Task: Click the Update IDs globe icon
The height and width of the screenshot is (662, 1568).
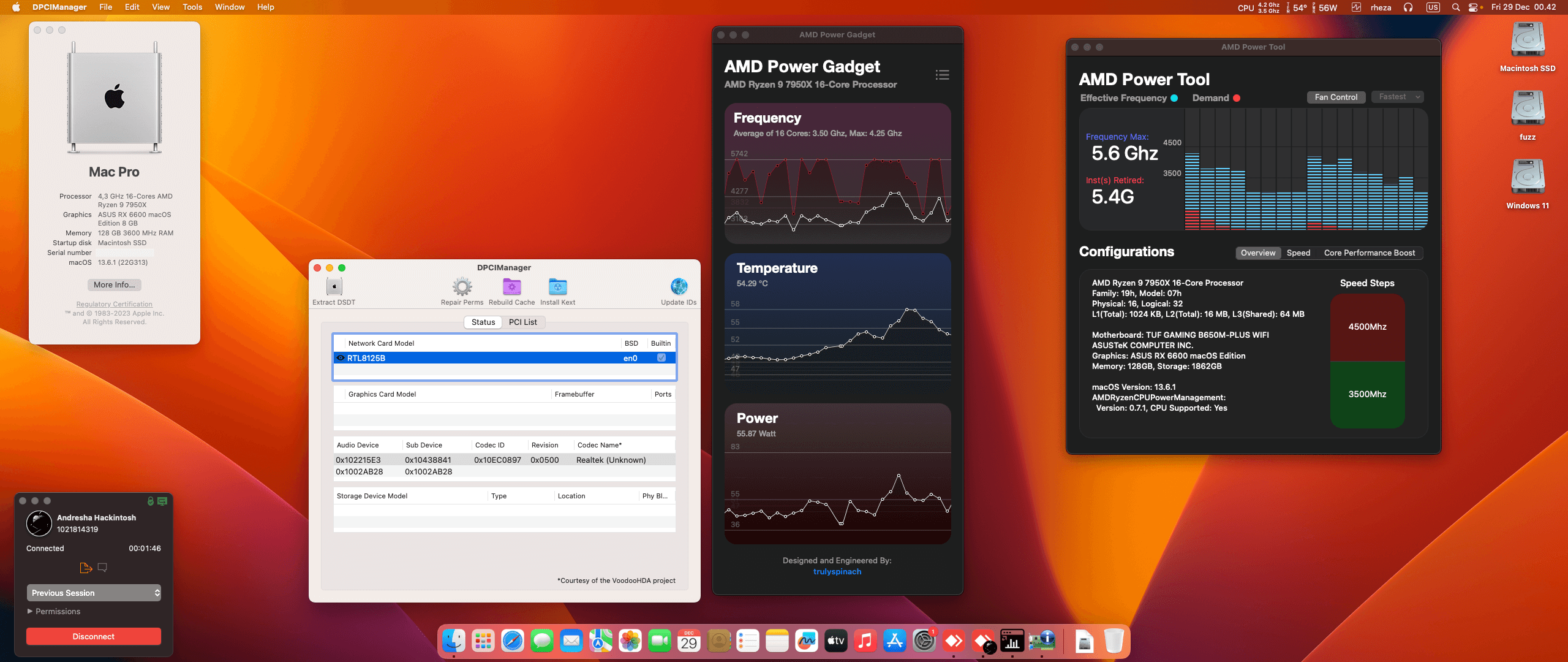Action: (679, 287)
